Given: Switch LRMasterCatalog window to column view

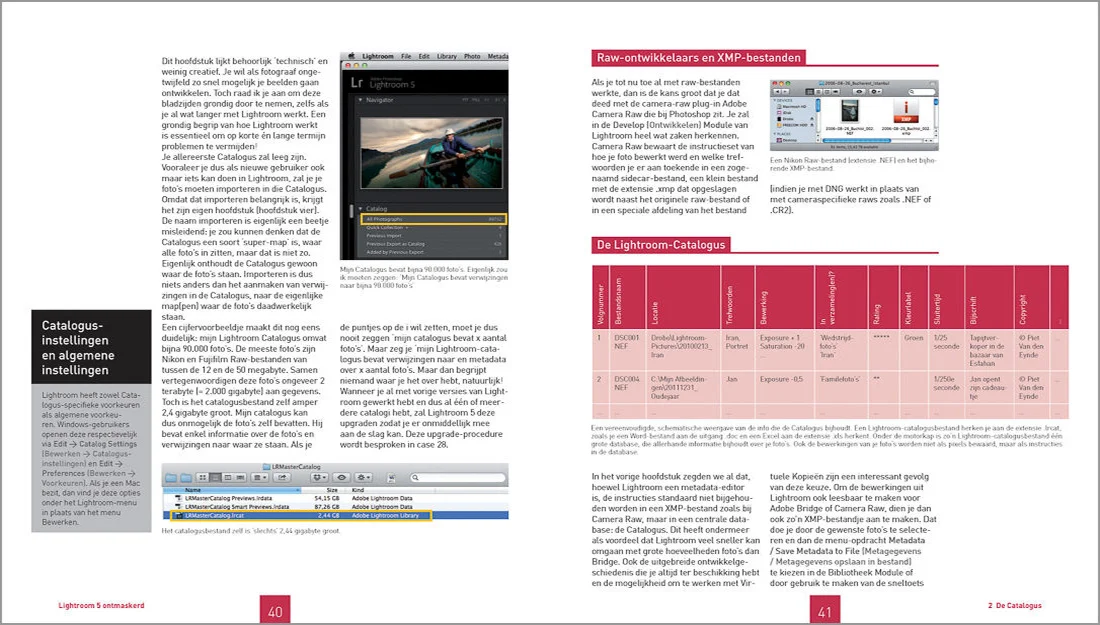Looking at the screenshot, I should [228, 478].
